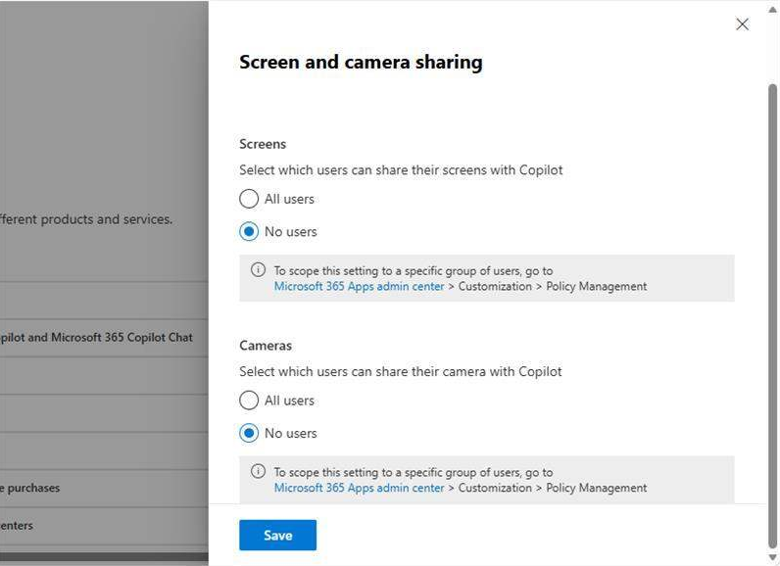Click the Screens section heading
The height and width of the screenshot is (566, 780).
263,144
